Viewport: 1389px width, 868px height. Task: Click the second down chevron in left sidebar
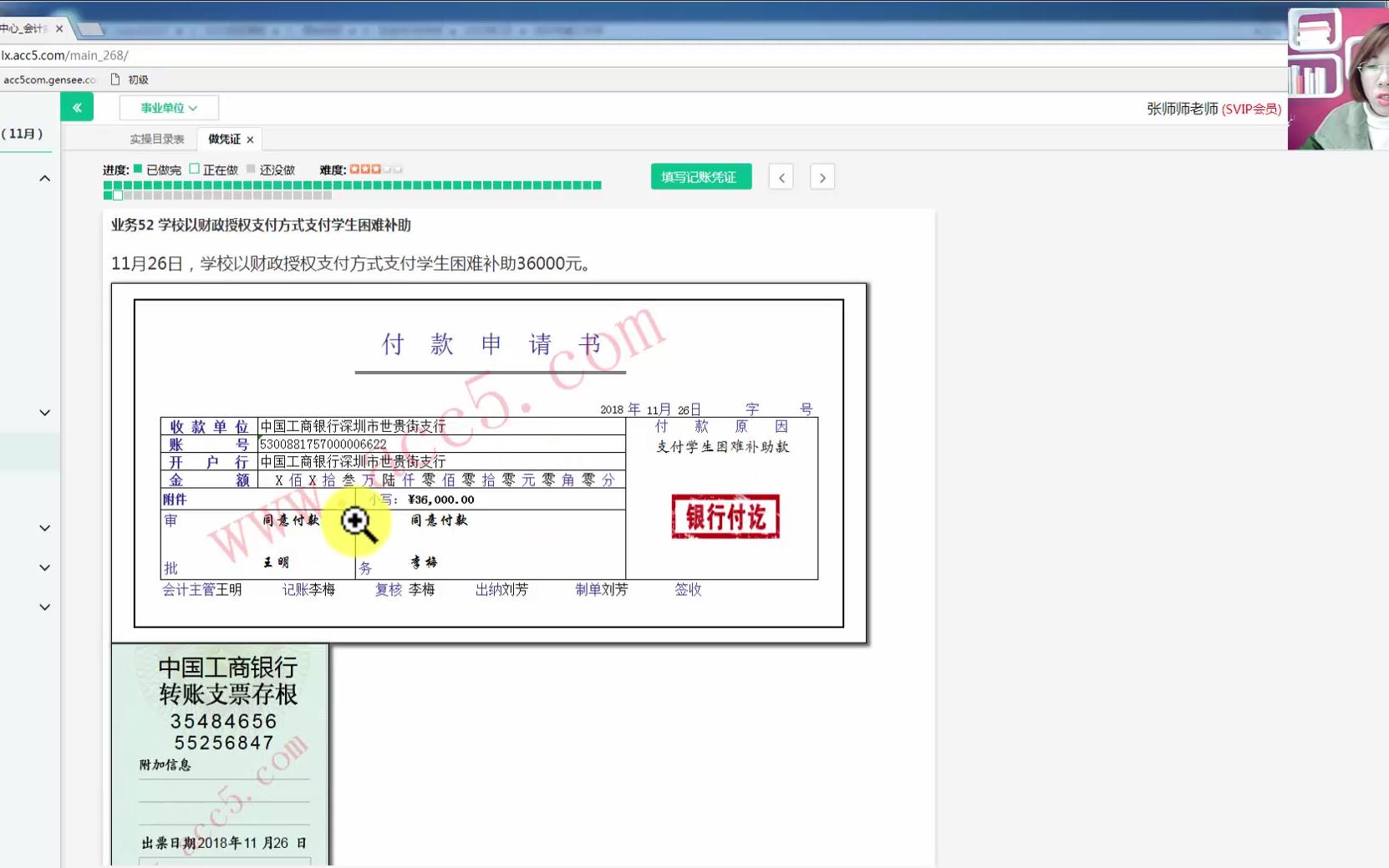44,527
